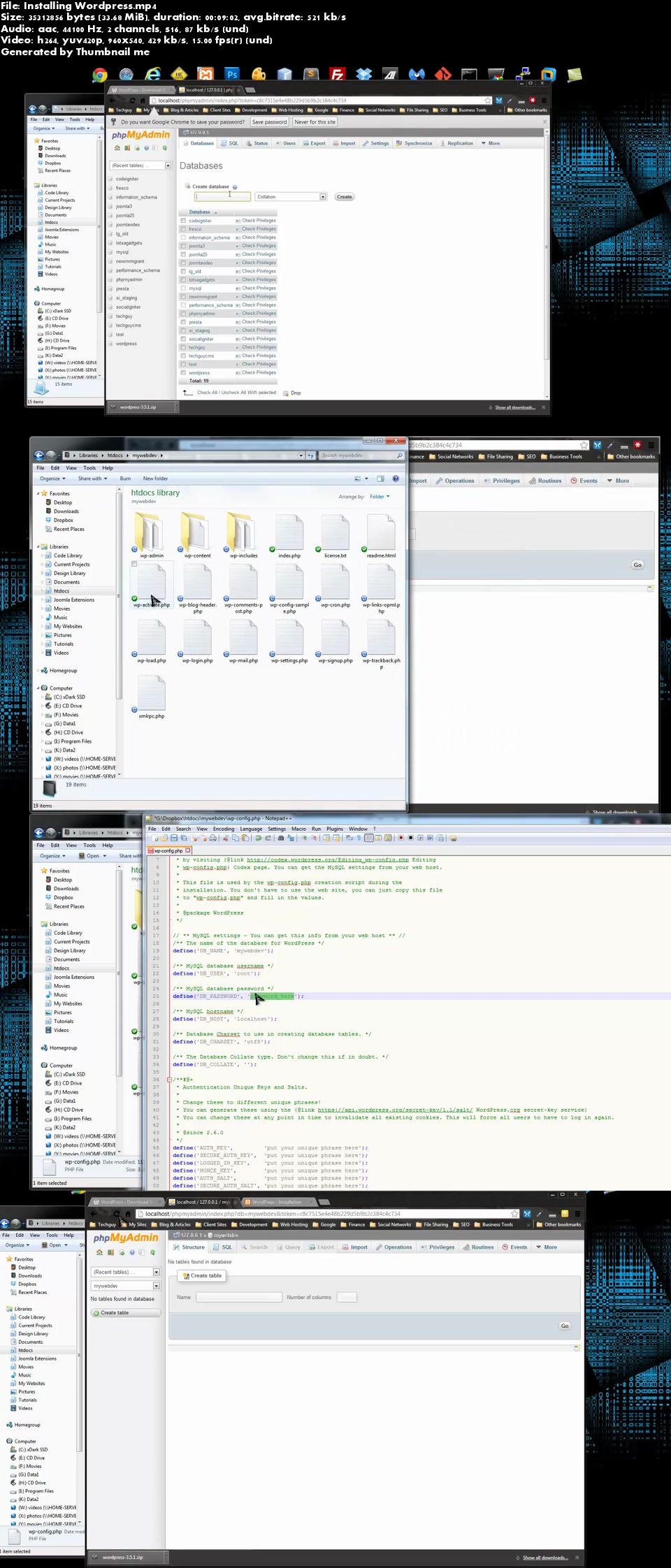This screenshot has height=1568, width=671.
Task: Collapse the code fold at line 36
Action: click(169, 1080)
